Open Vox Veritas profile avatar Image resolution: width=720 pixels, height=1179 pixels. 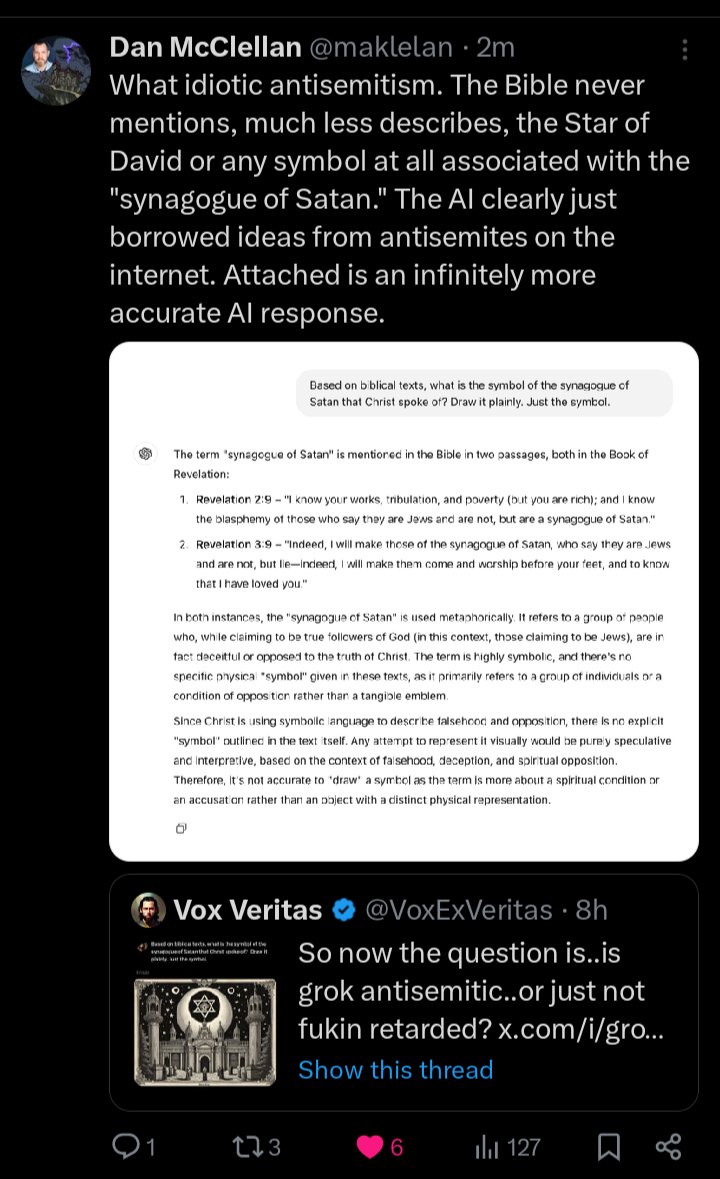coord(148,909)
